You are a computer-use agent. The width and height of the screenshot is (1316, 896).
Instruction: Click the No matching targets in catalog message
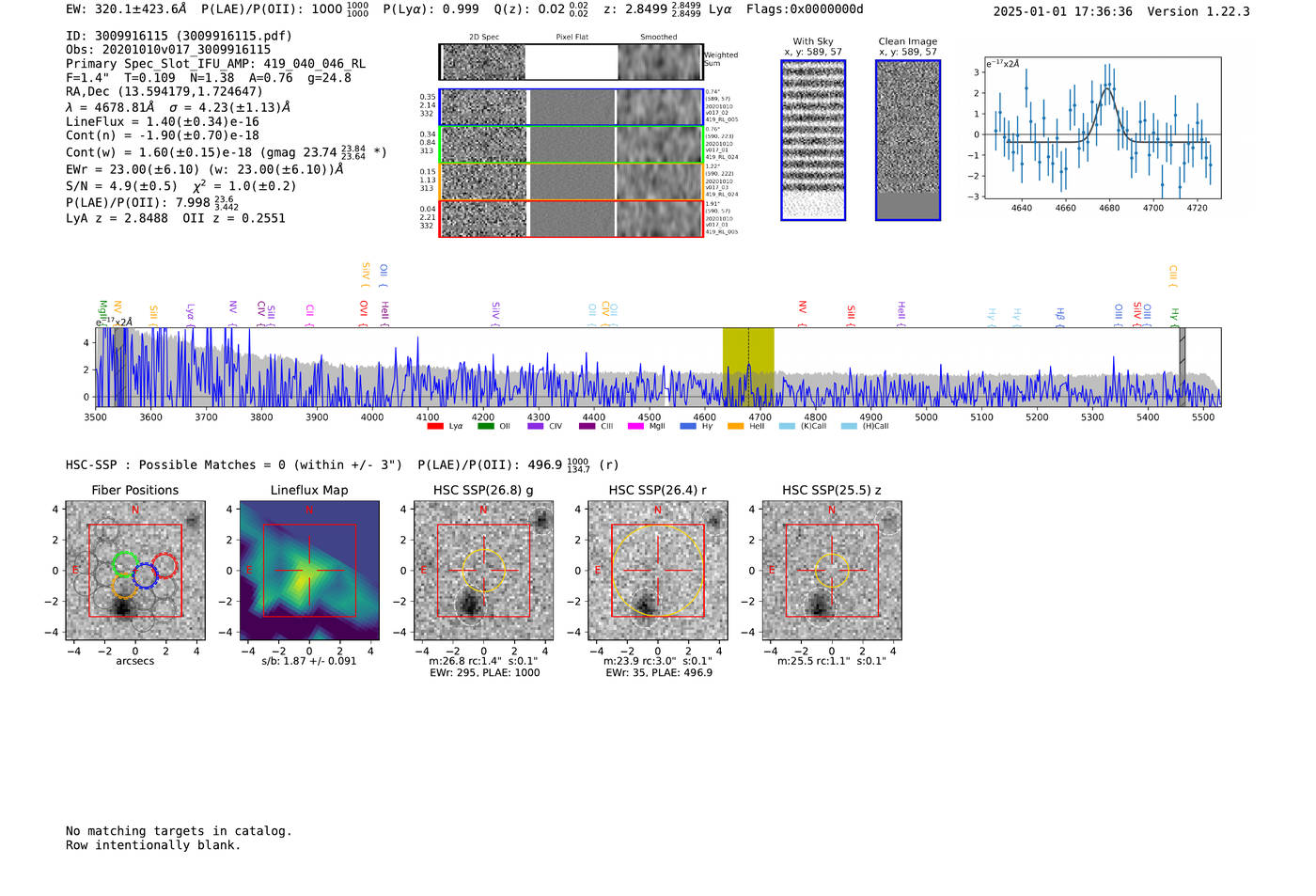click(179, 831)
